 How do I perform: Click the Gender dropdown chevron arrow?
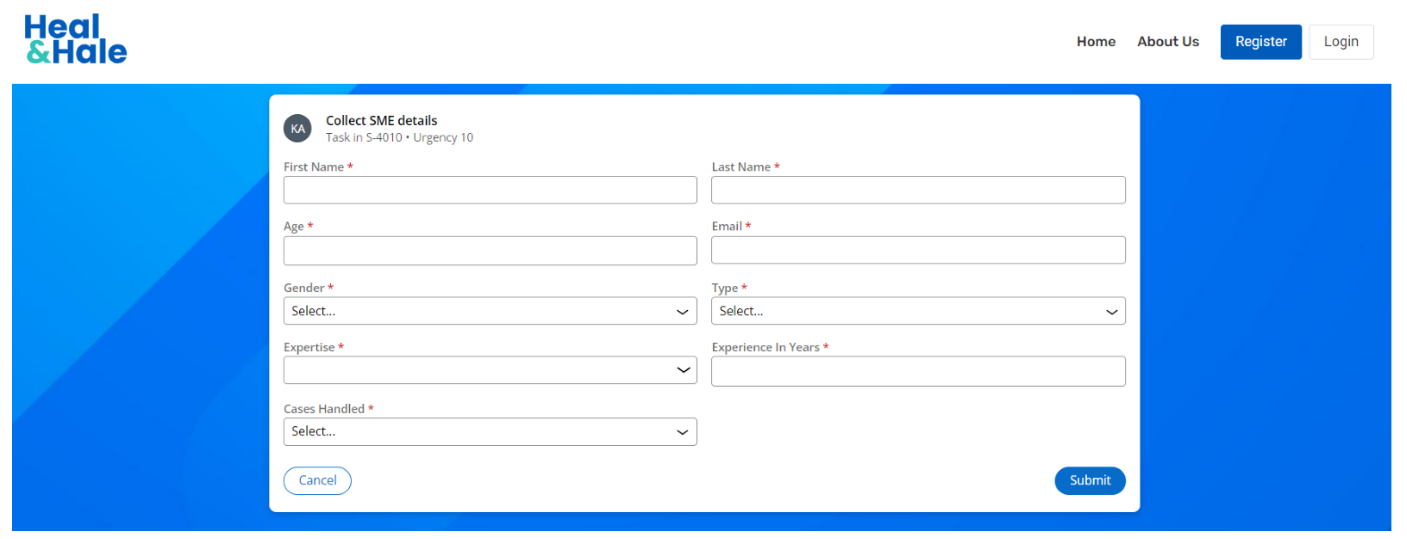[682, 312]
